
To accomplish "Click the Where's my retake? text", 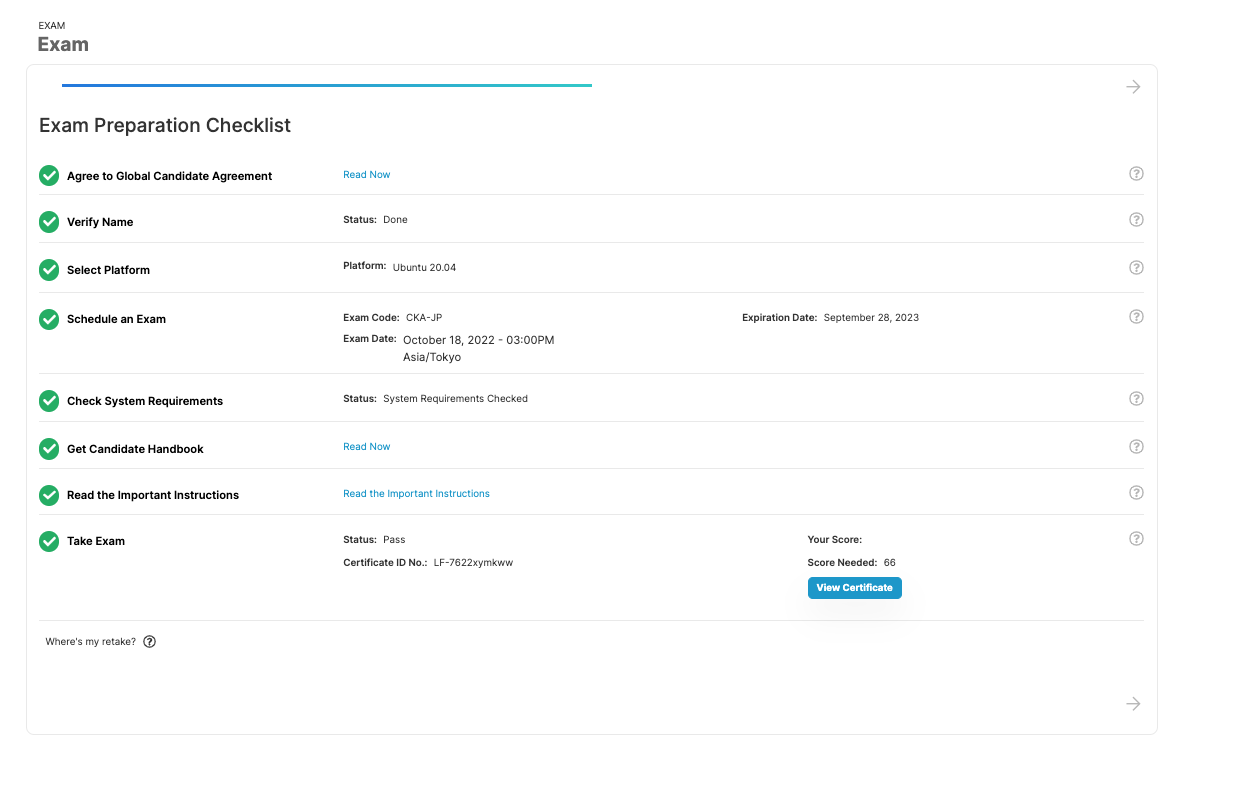I will (91, 642).
